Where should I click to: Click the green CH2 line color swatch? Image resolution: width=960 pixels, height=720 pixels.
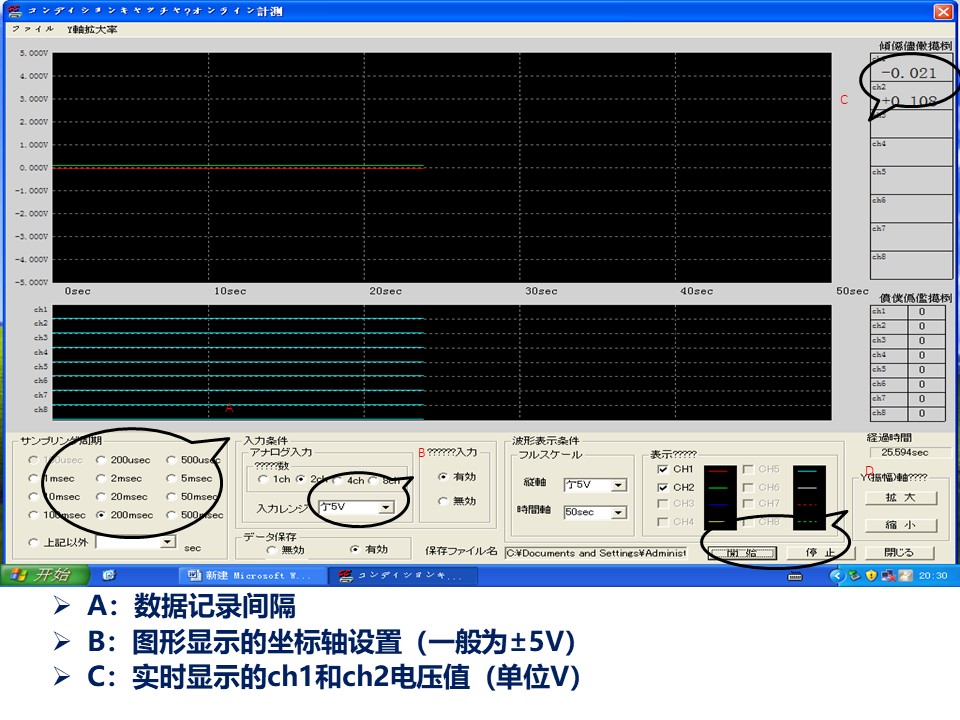pyautogui.click(x=720, y=488)
